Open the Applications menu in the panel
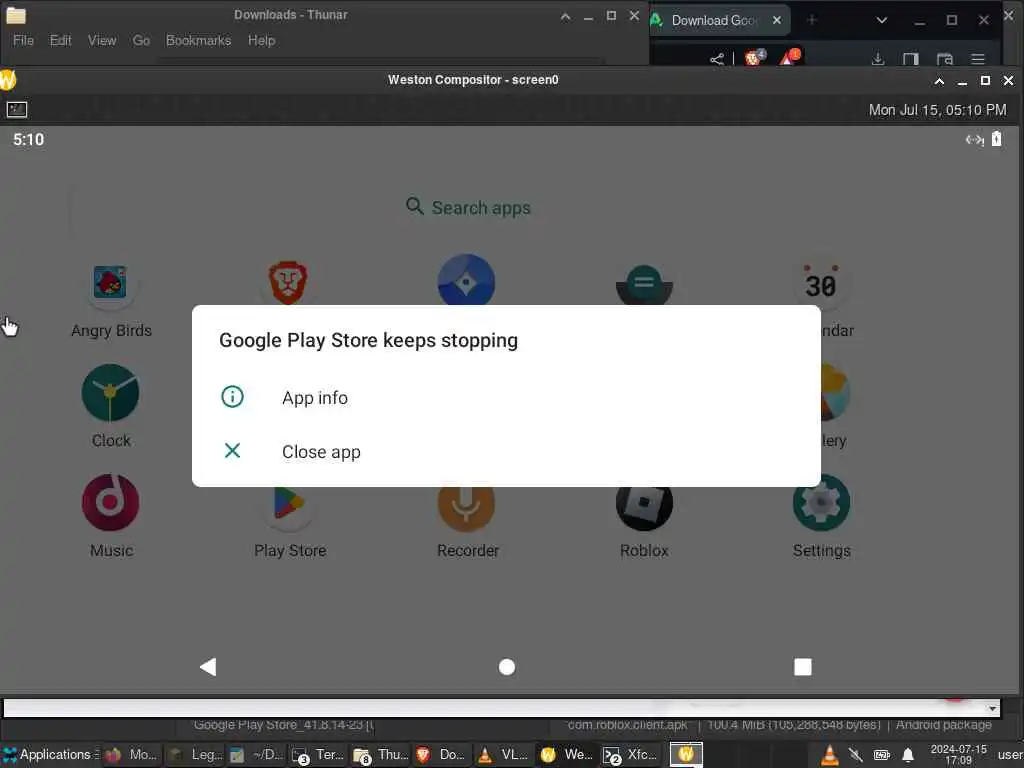 click(x=50, y=754)
